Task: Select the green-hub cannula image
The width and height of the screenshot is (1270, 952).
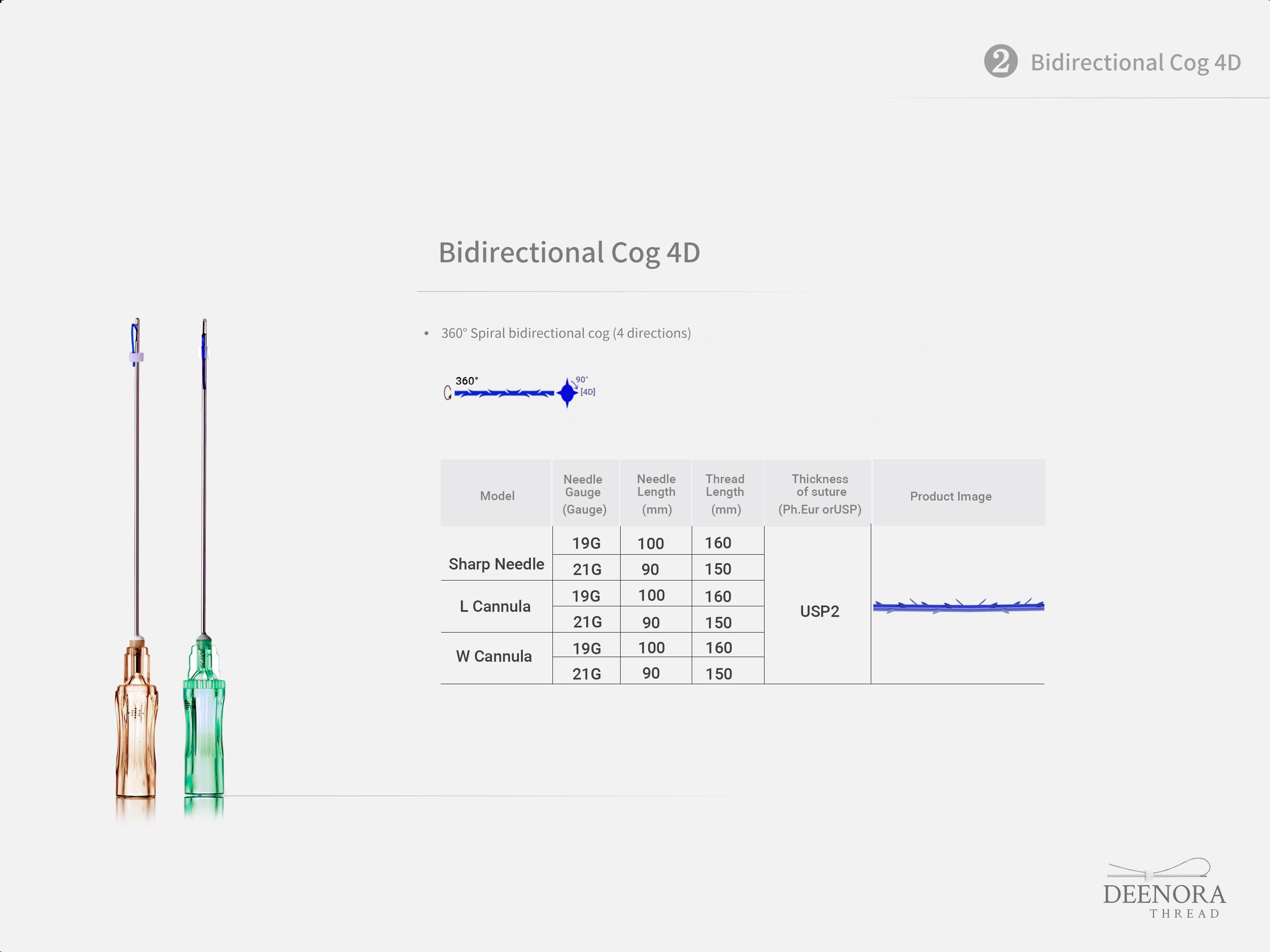Action: (204, 574)
